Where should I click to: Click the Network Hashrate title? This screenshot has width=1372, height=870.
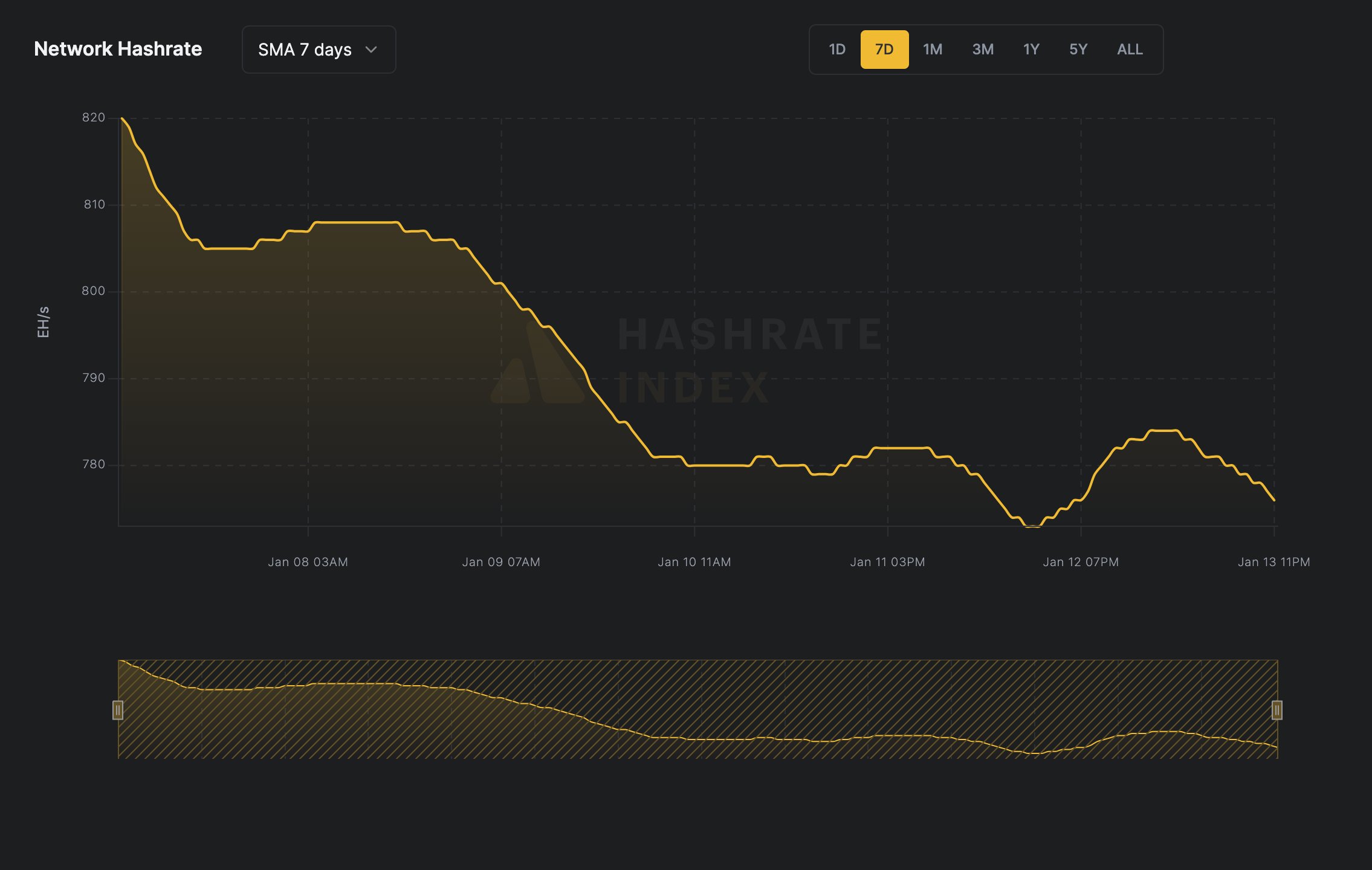[118, 49]
